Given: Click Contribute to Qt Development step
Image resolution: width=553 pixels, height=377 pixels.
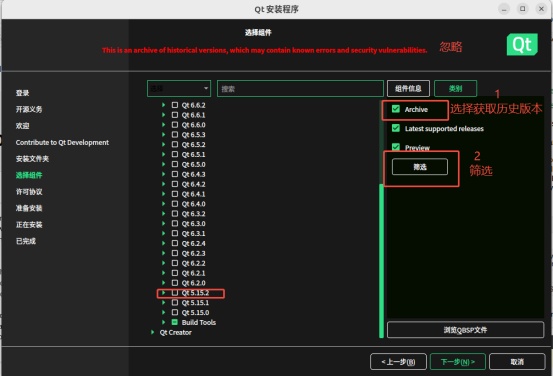Looking at the screenshot, I should point(62,142).
